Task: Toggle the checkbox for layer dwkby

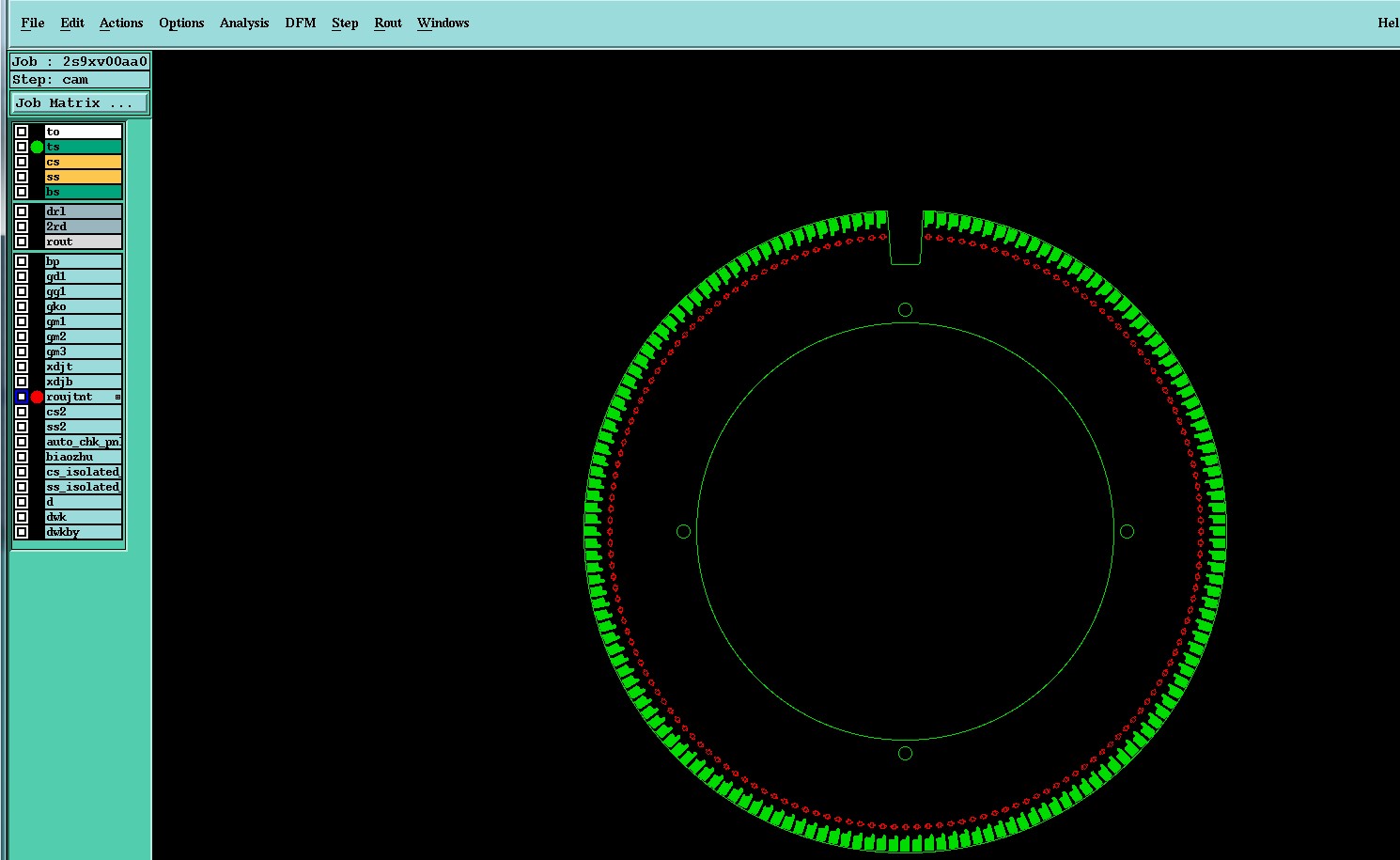Action: pyautogui.click(x=22, y=532)
